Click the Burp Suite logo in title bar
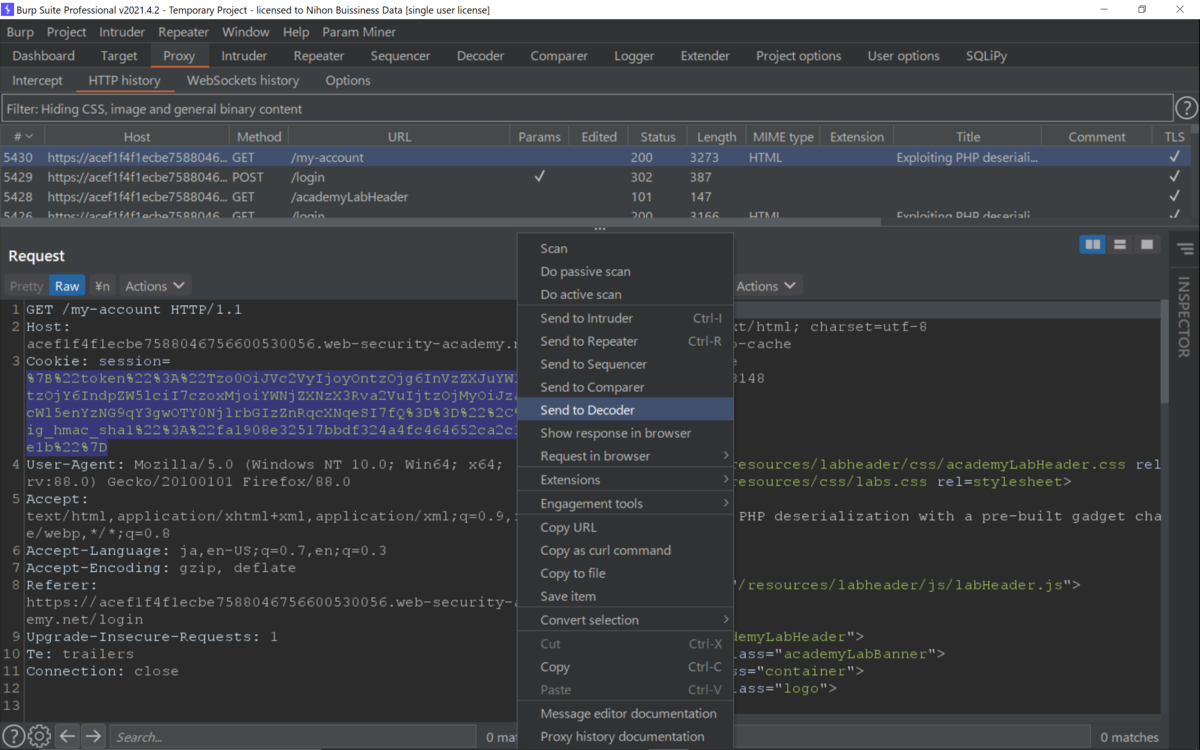 [x=8, y=9]
